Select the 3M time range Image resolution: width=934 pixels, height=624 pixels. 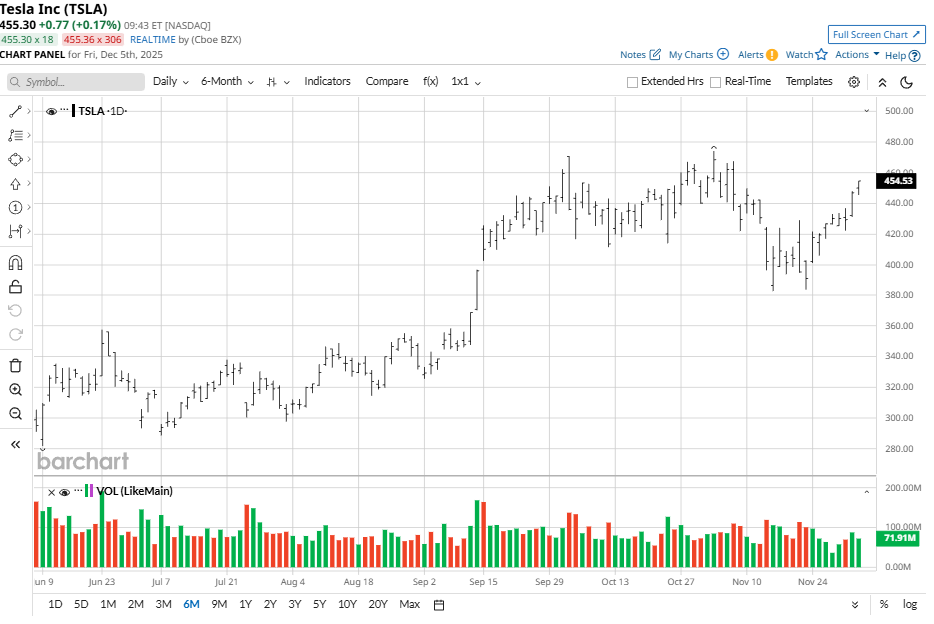point(163,604)
